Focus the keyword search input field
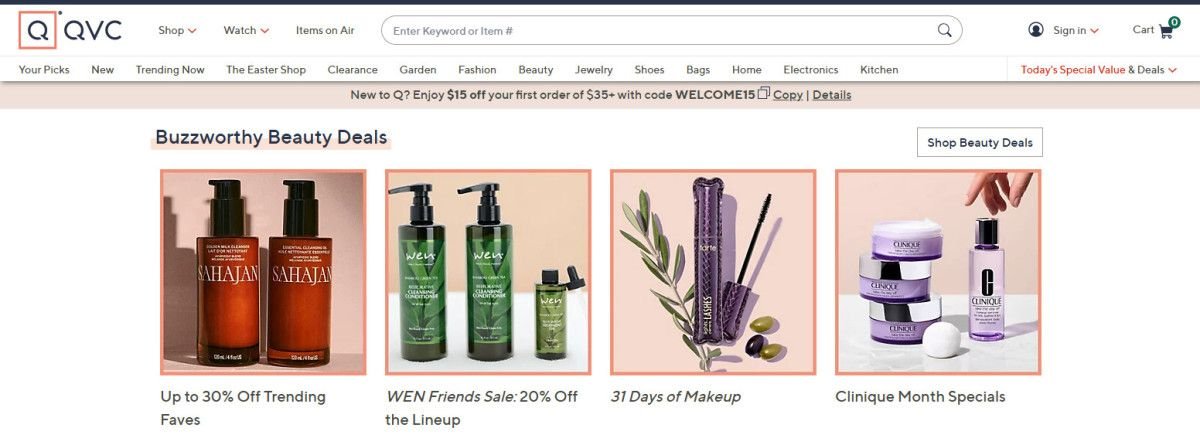 tap(660, 30)
